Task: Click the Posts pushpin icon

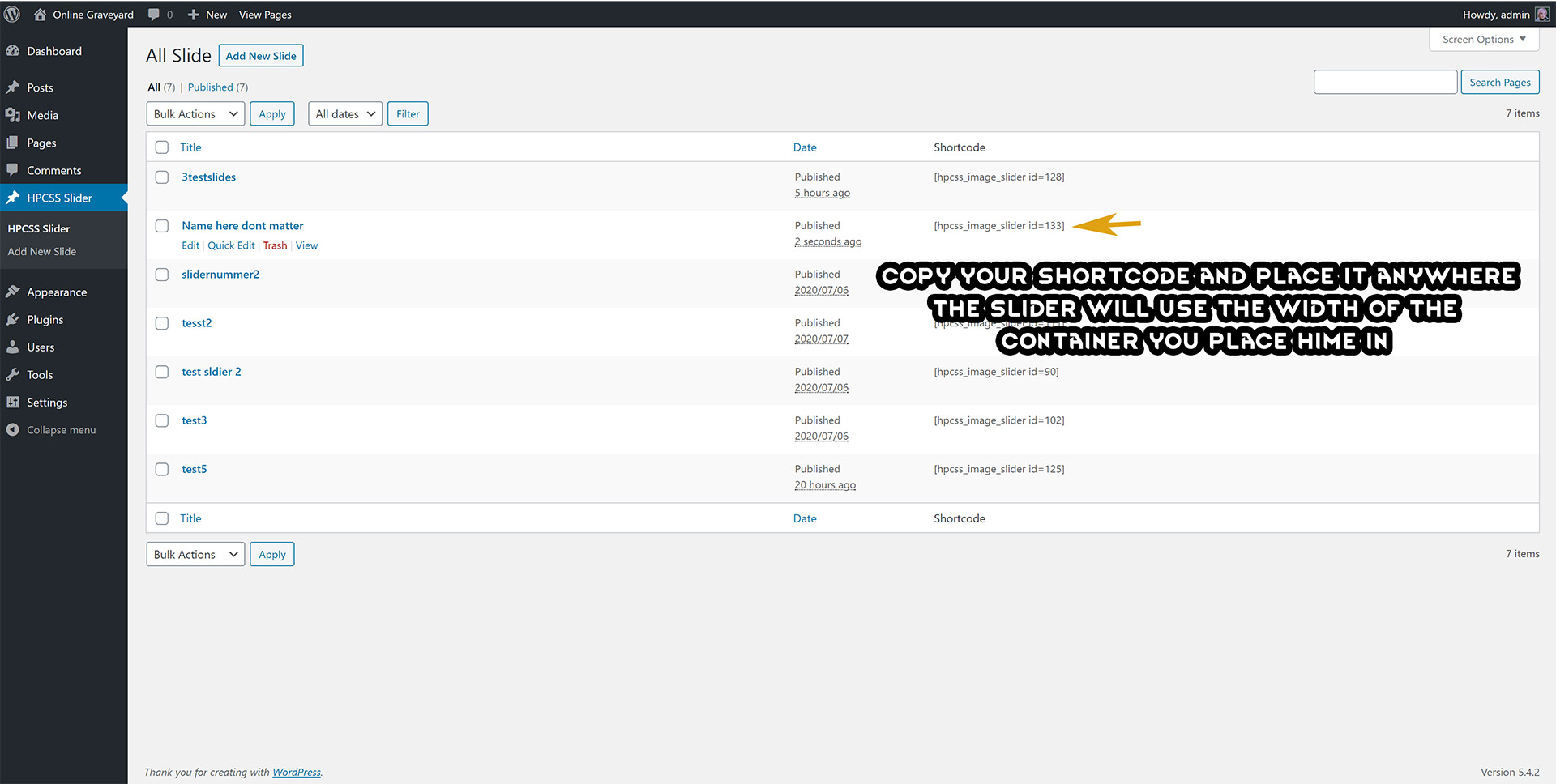Action: [x=13, y=87]
